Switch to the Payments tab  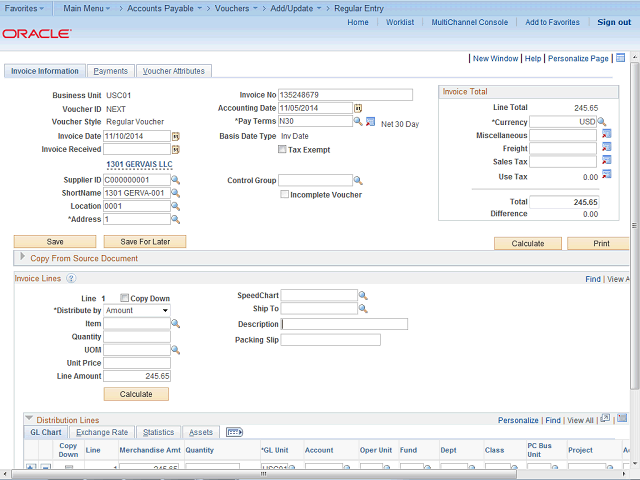(x=110, y=71)
